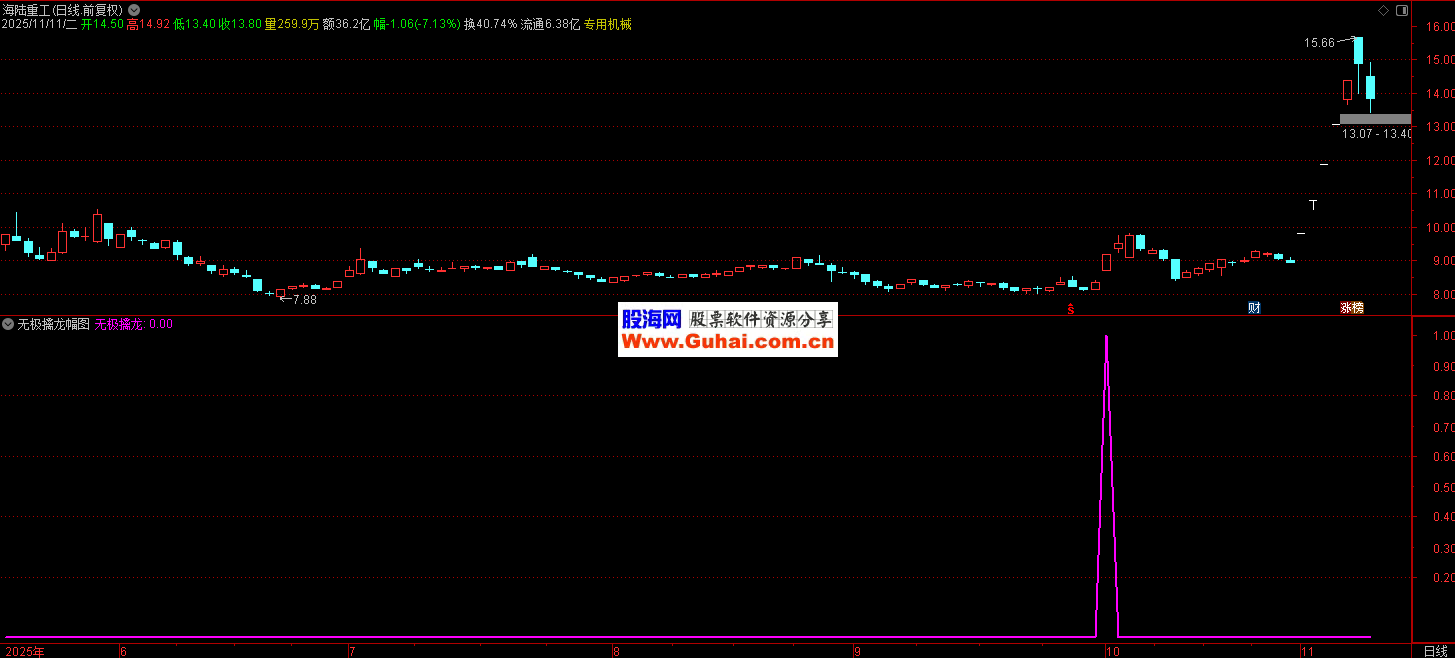Screen dimensions: 1455x658
Task: Click the red S marker on the chart
Action: [x=1071, y=309]
